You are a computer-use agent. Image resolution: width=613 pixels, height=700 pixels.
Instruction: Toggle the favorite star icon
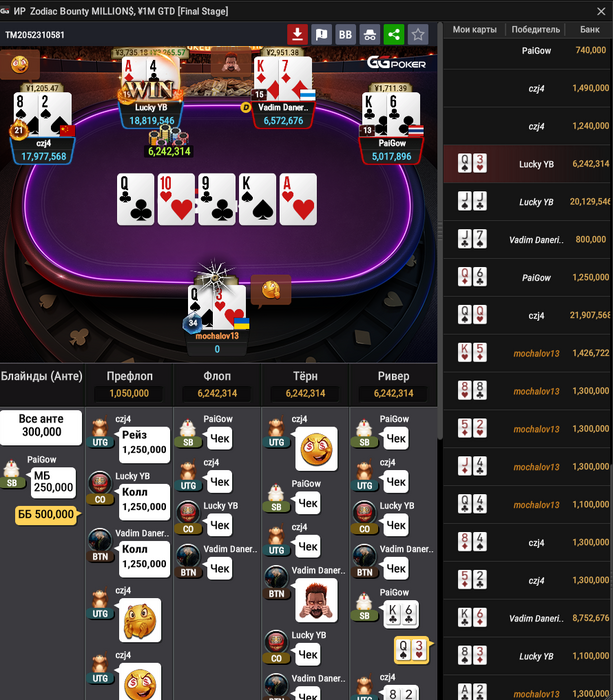point(418,34)
